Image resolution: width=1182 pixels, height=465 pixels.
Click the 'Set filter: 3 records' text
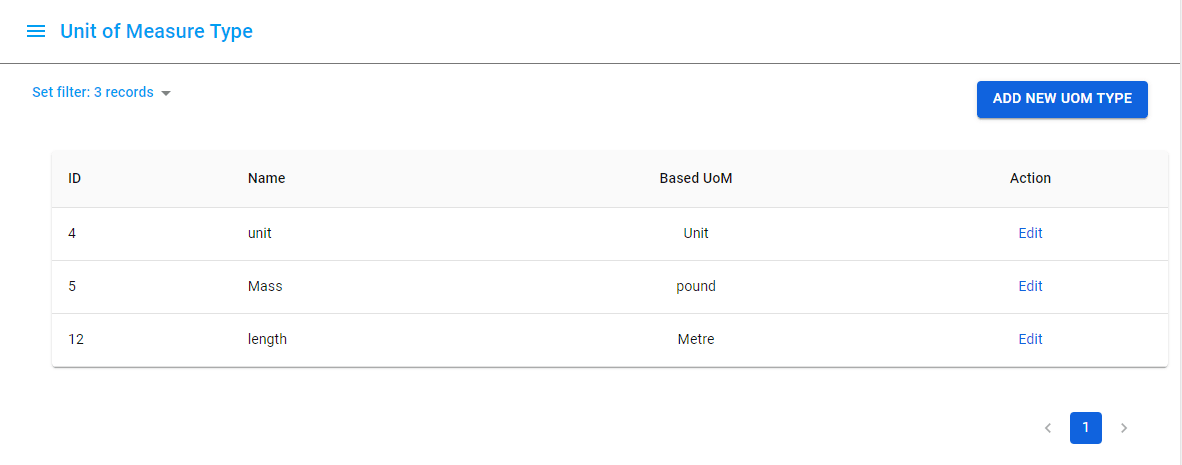pyautogui.click(x=93, y=92)
